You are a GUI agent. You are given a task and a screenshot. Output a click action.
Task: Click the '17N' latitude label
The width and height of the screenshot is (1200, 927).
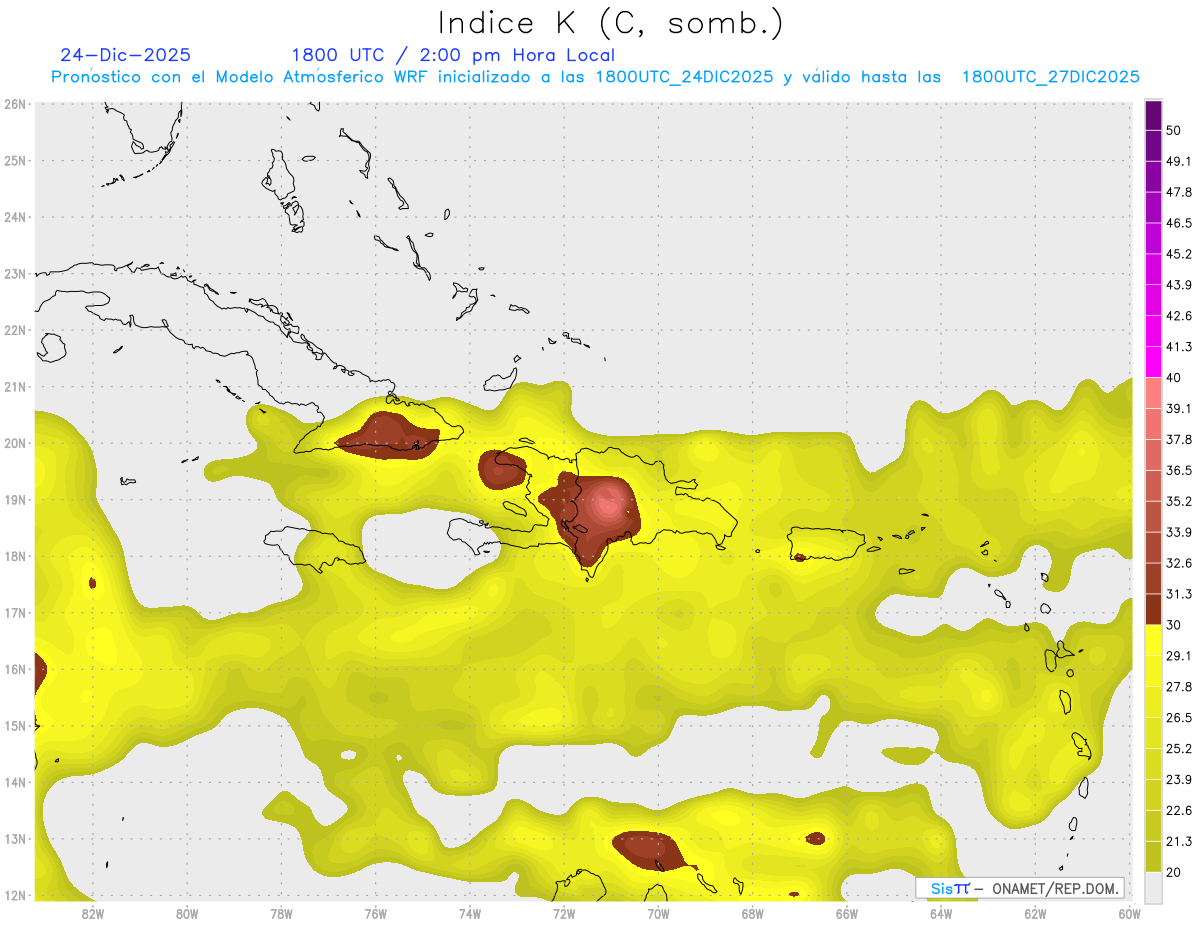coord(15,613)
